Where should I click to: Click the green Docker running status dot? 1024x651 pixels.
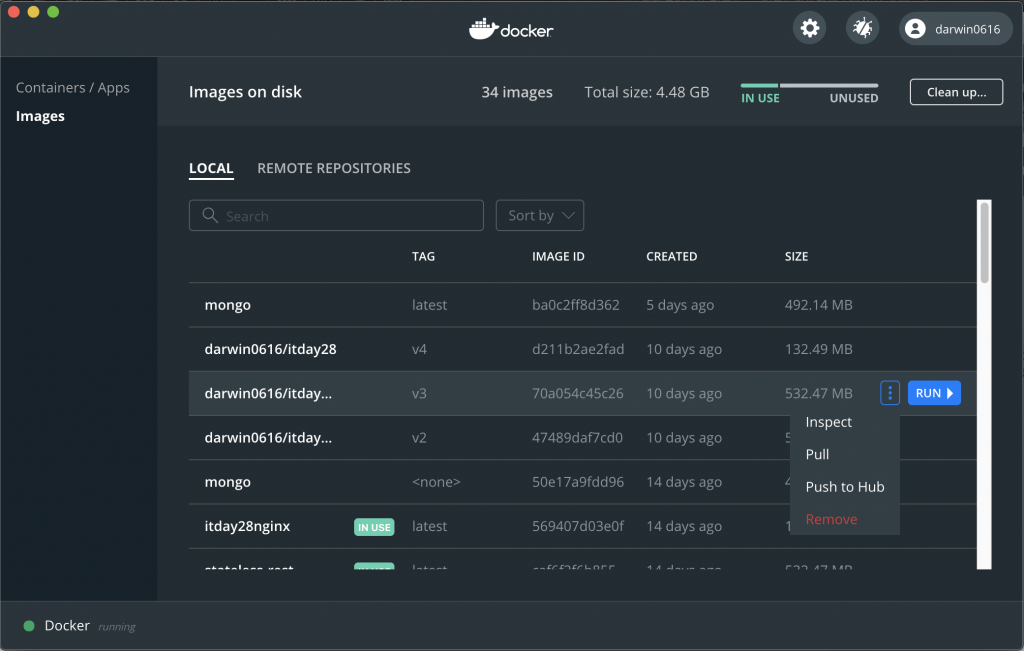coord(30,626)
